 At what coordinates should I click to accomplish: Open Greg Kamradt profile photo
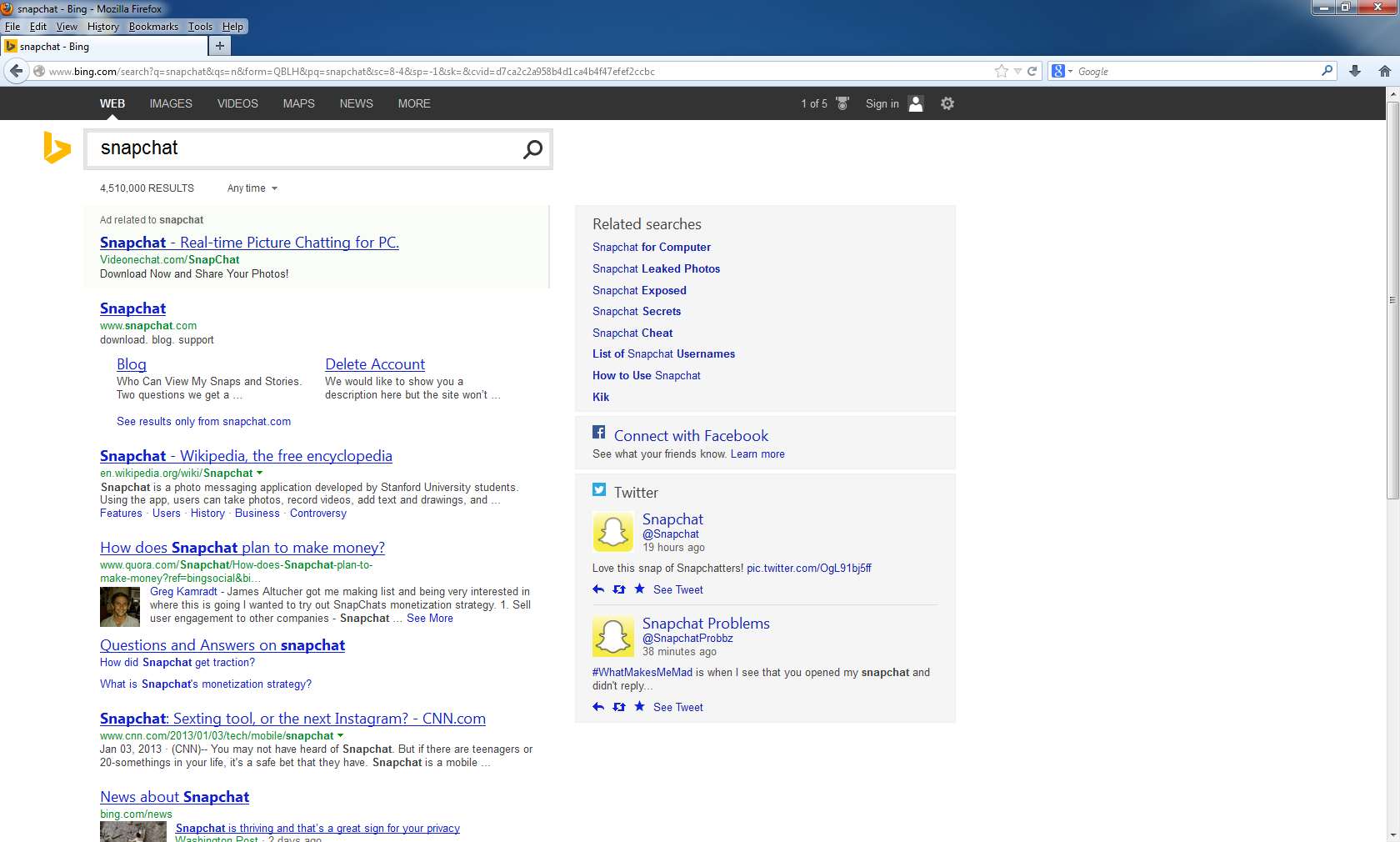120,607
